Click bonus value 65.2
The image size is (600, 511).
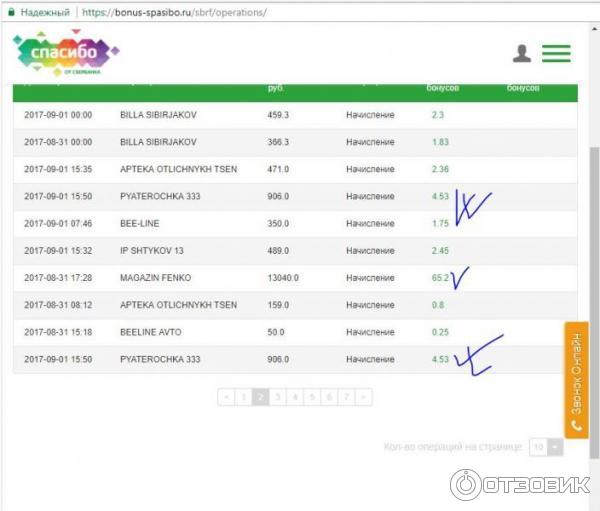[440, 278]
